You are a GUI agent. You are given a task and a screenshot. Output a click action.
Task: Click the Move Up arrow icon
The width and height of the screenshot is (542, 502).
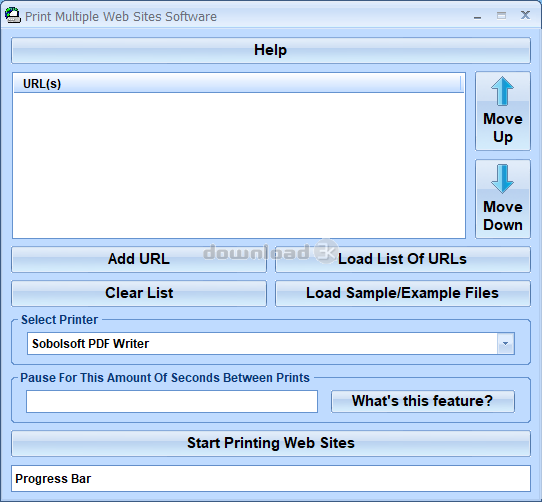[x=502, y=91]
